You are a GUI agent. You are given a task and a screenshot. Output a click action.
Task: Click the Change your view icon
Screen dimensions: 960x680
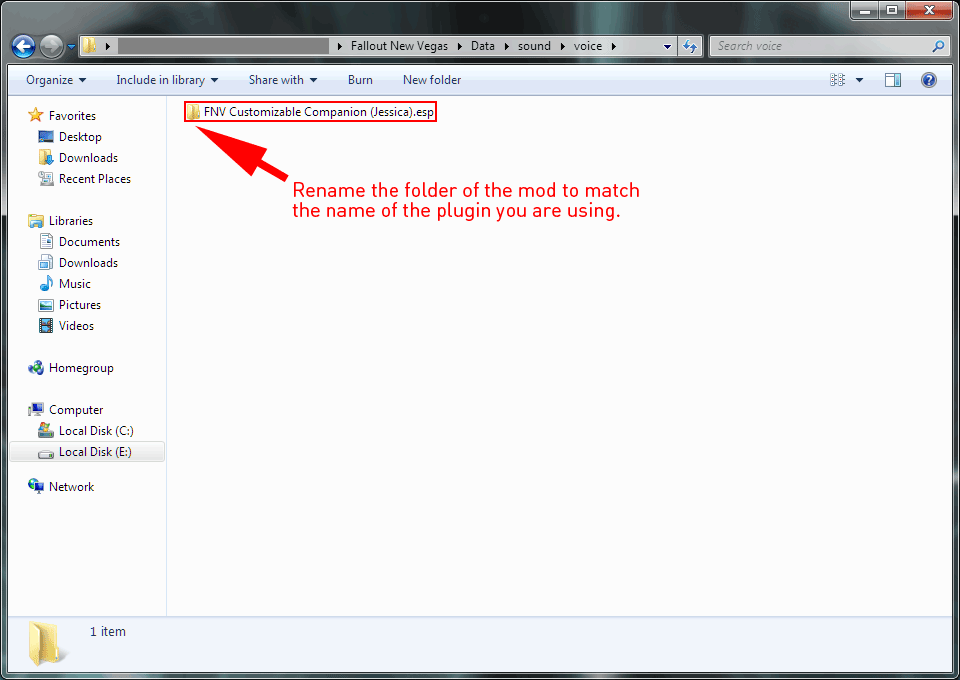click(837, 80)
